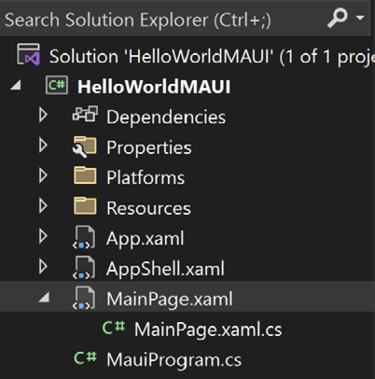375x379 pixels.
Task: Expand the Properties folder
Action: pos(43,145)
